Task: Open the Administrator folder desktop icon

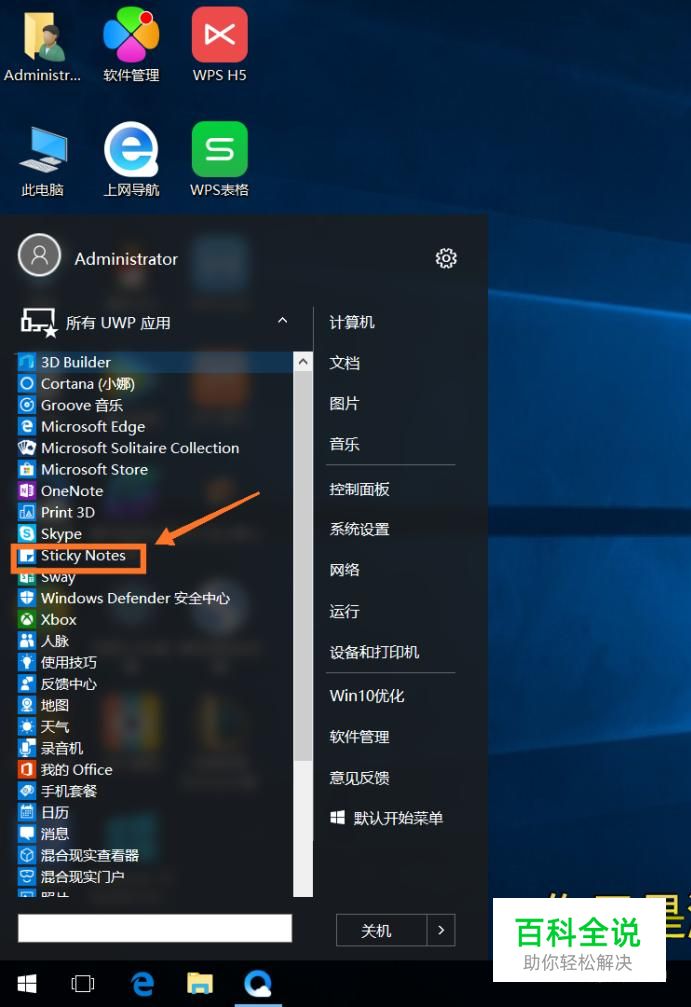Action: pyautogui.click(x=42, y=45)
